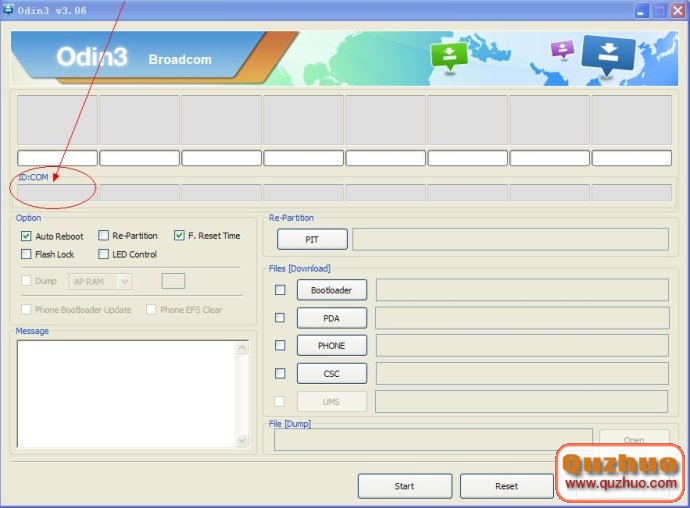690x508 pixels.
Task: Toggle the Auto Reboot checkbox
Action: tap(26, 236)
